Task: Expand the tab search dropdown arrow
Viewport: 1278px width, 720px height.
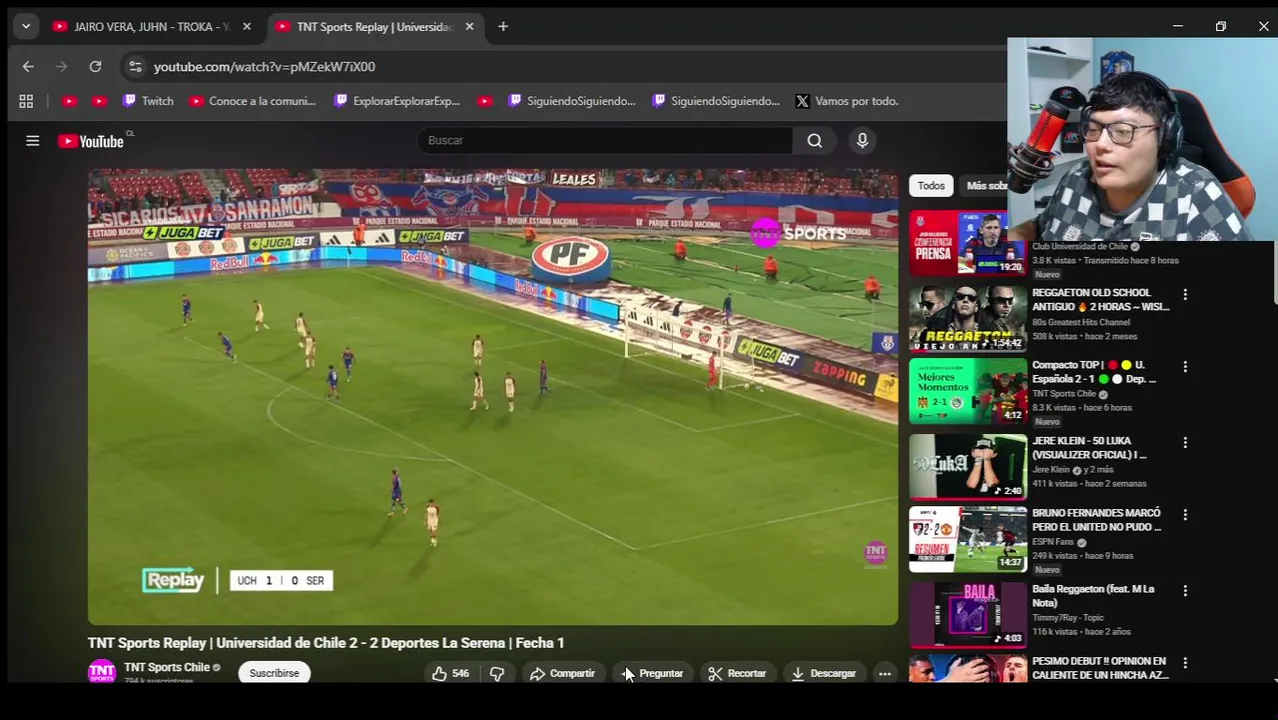Action: click(x=26, y=27)
